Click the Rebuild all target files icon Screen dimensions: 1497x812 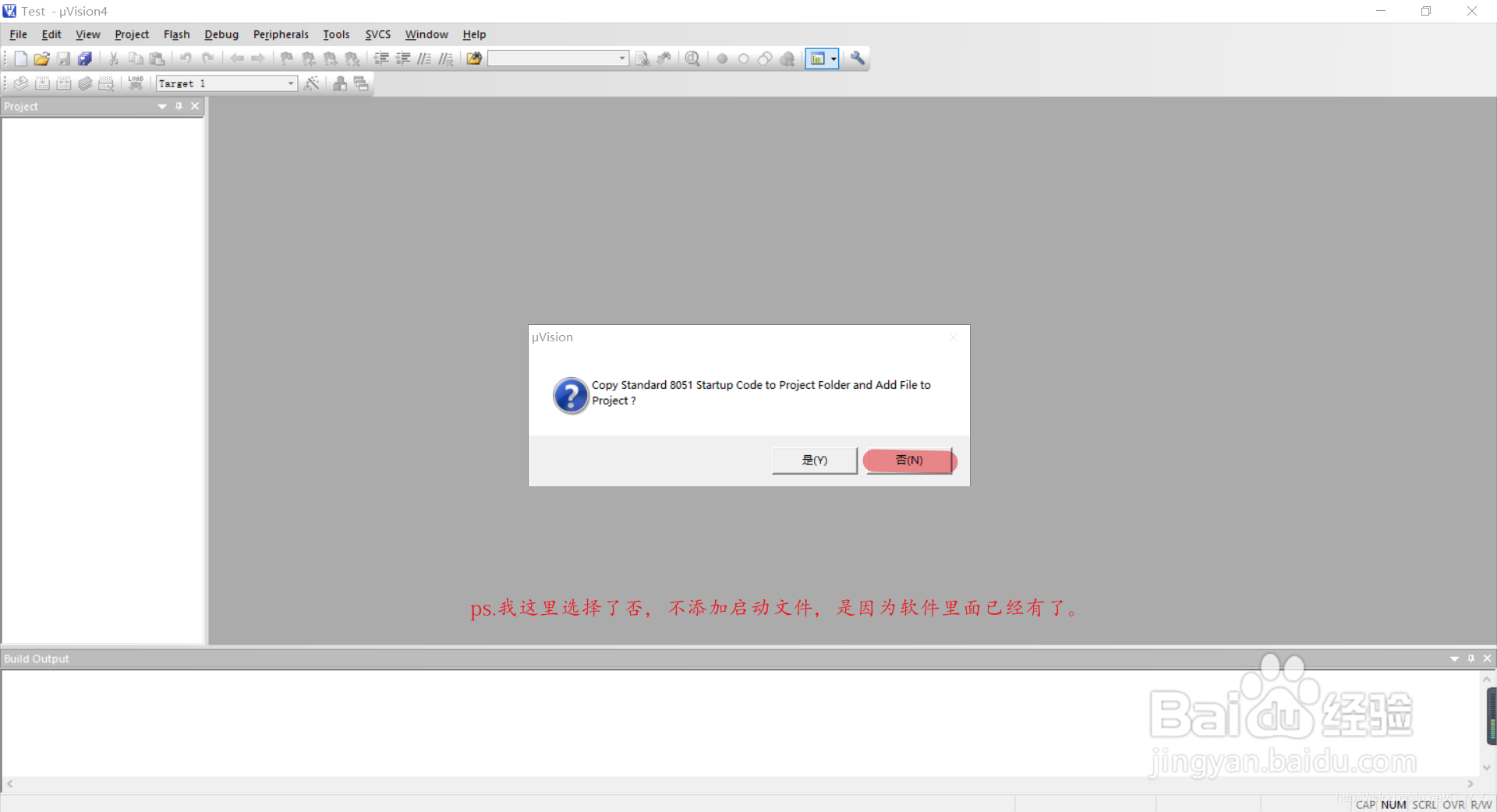64,83
